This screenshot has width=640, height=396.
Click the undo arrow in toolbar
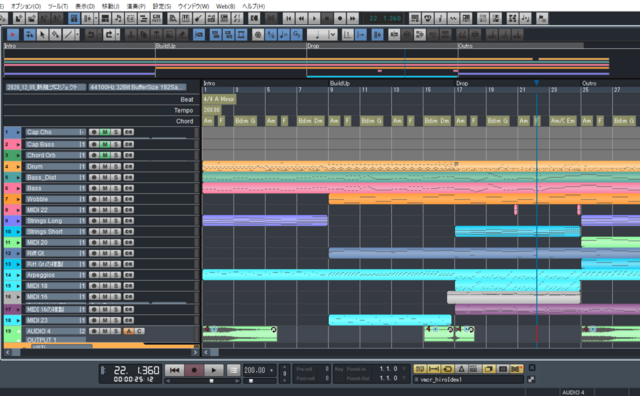pos(90,35)
